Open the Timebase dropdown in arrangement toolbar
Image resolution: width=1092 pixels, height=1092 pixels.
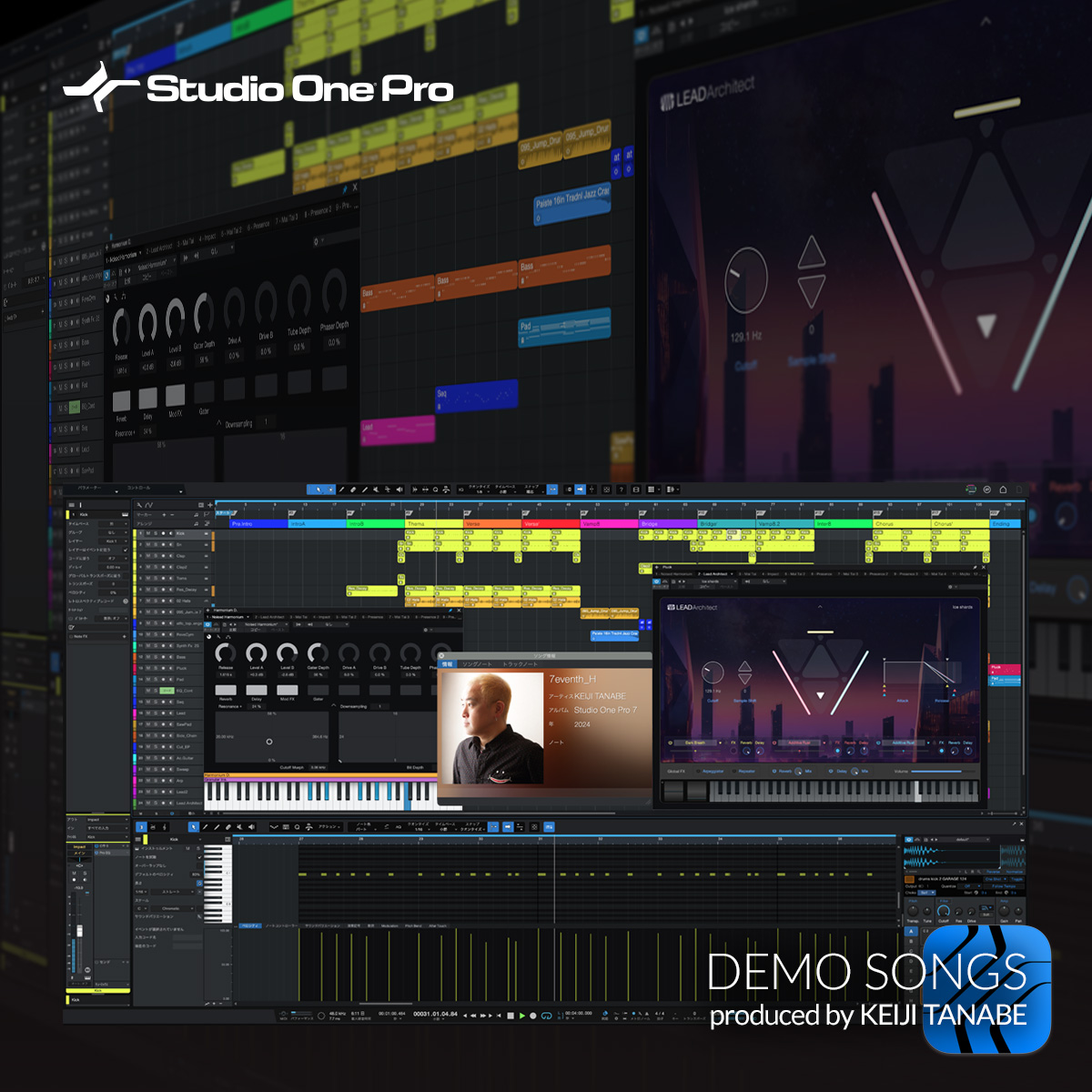(506, 490)
